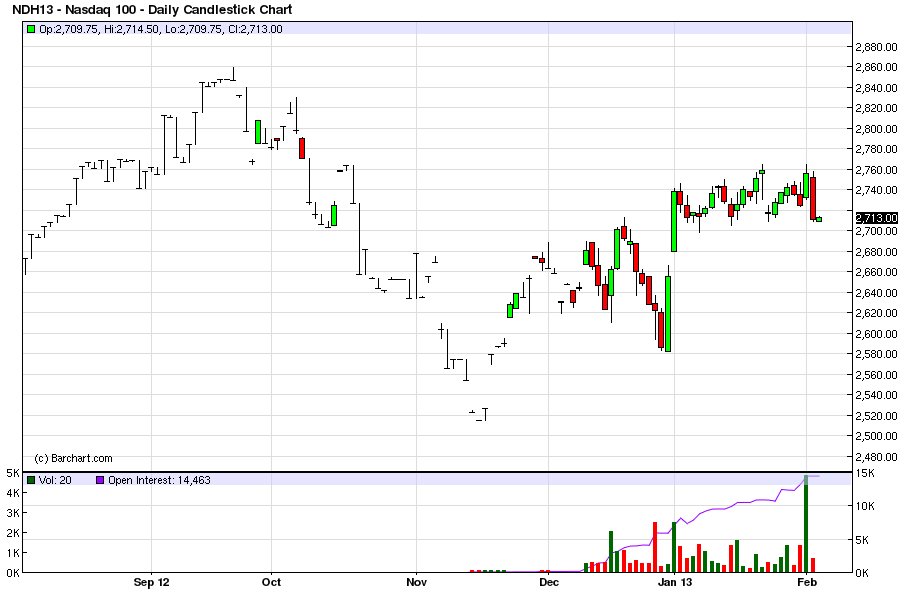Viewport: 909px width, 599px height.
Task: Select the 'Op:2,709.75' OHLC readout text
Action: click(68, 29)
